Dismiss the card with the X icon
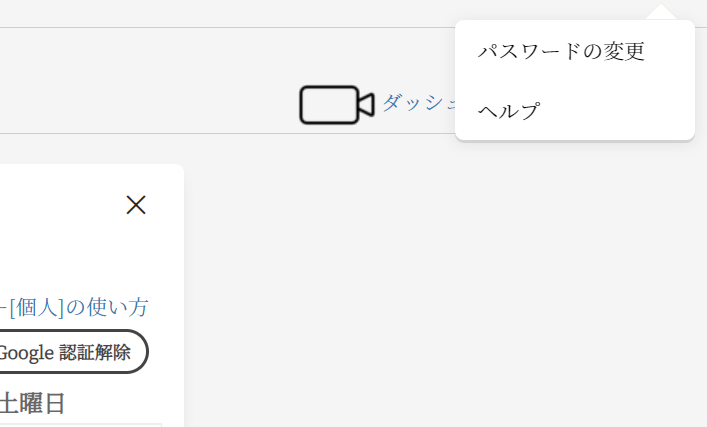This screenshot has height=427, width=707. [136, 205]
